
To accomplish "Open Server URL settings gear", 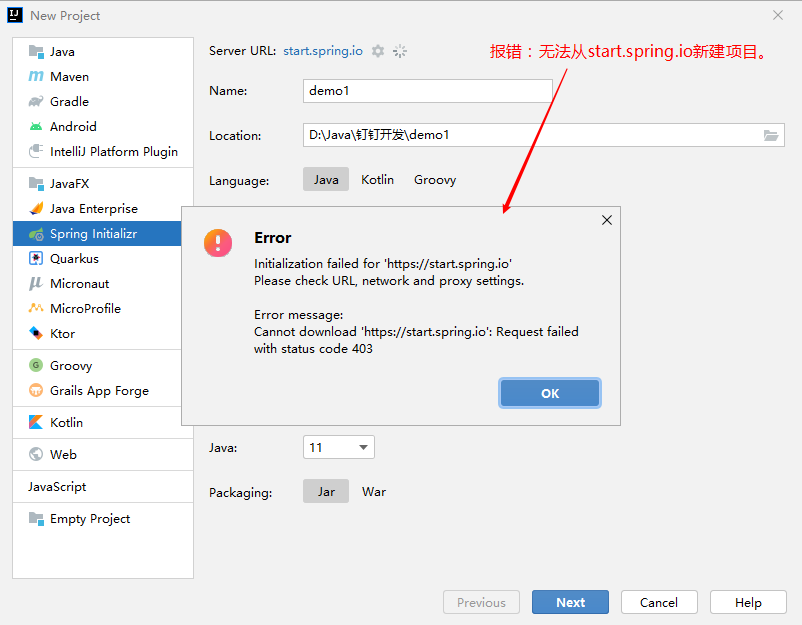I will (x=378, y=51).
